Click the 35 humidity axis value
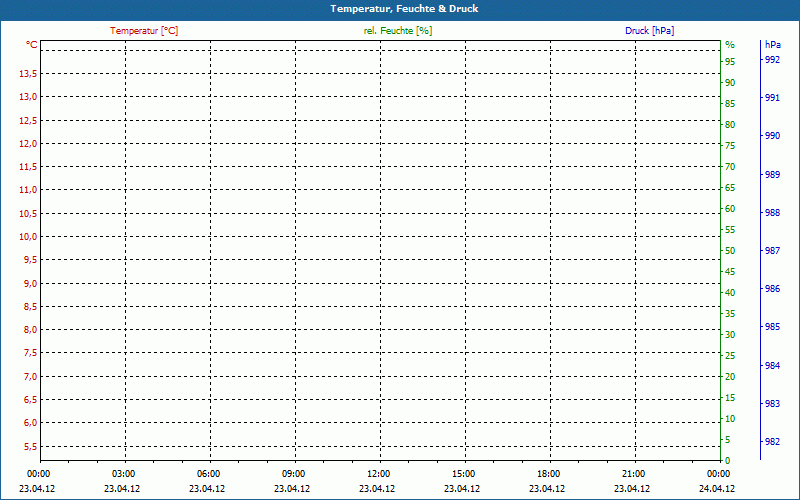 [730, 314]
